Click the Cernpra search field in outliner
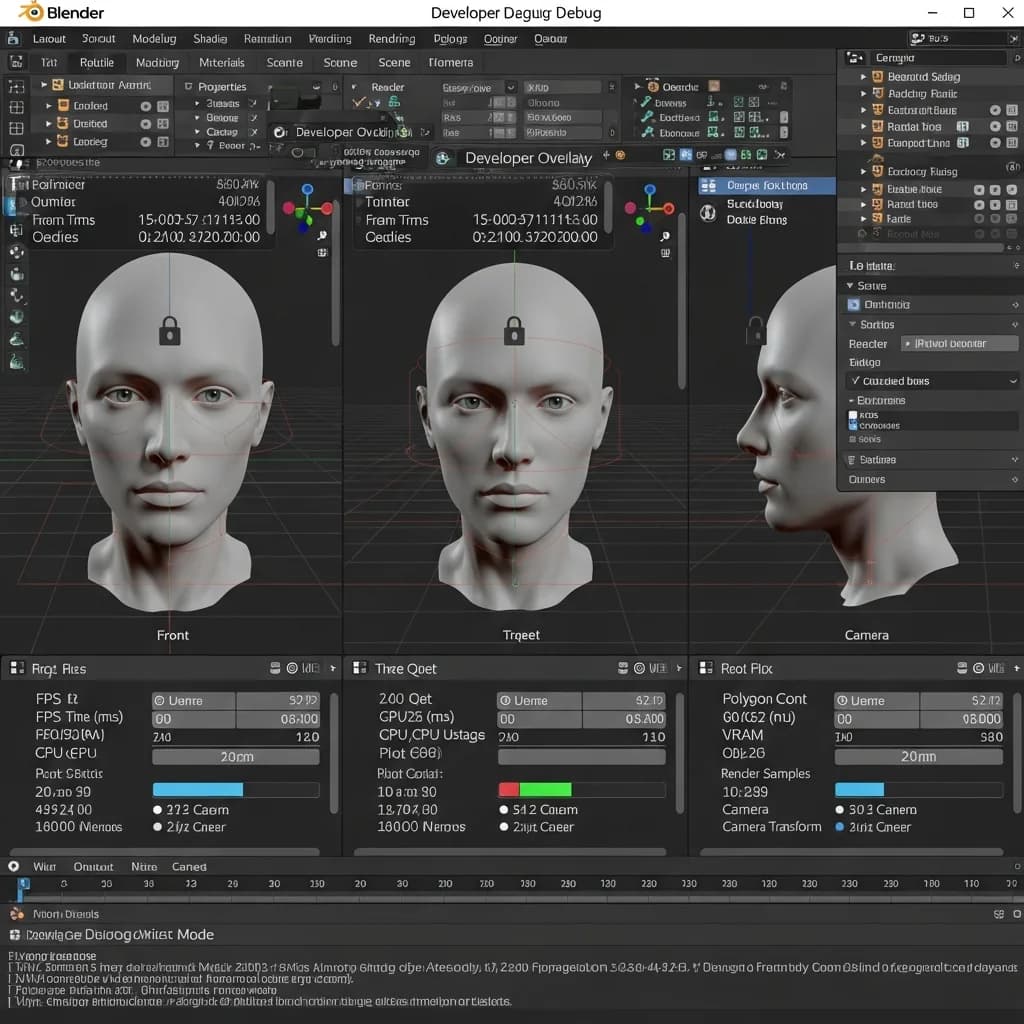 click(x=938, y=57)
